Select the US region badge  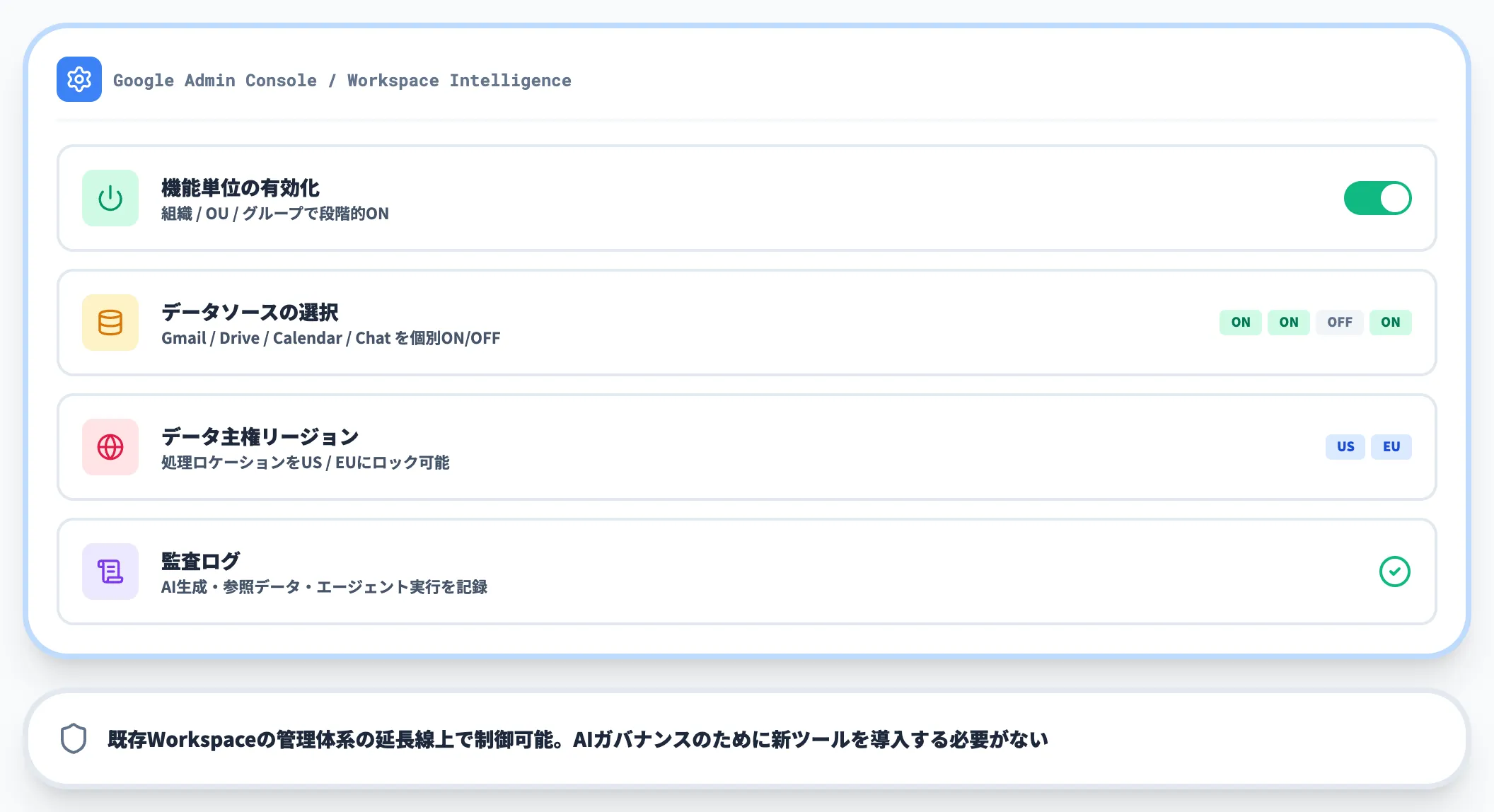pyautogui.click(x=1345, y=446)
